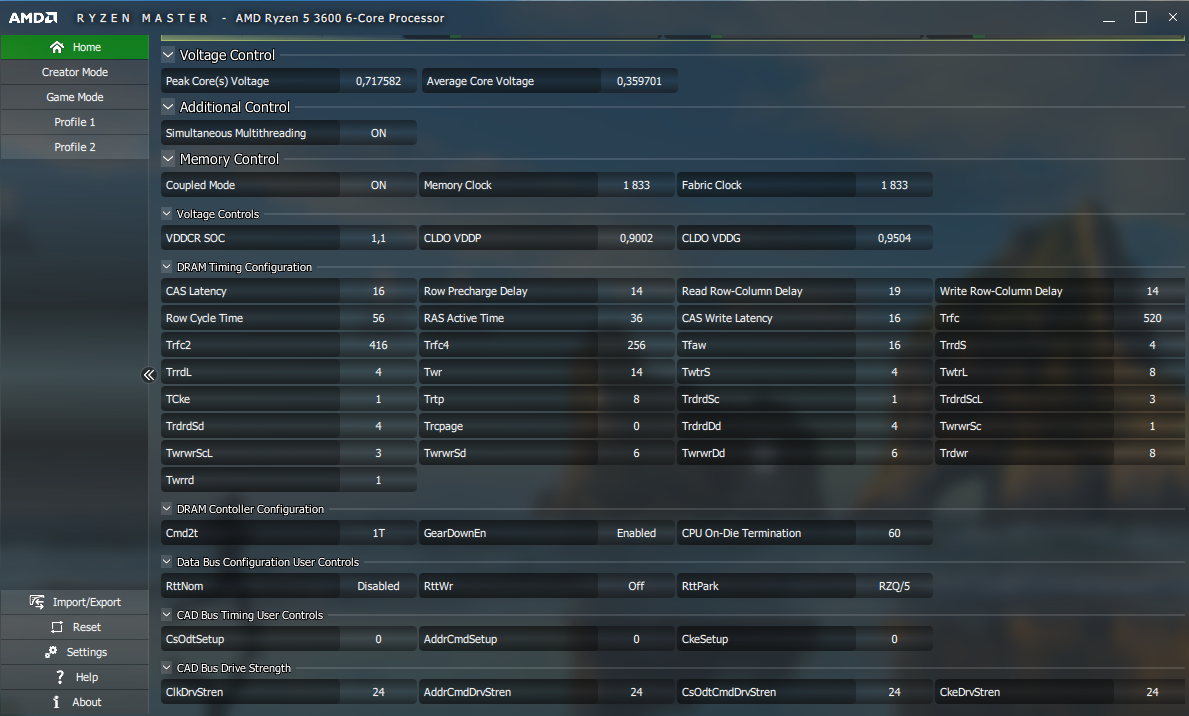Click the Trcpage row label
The image size is (1189, 716).
(x=444, y=426)
